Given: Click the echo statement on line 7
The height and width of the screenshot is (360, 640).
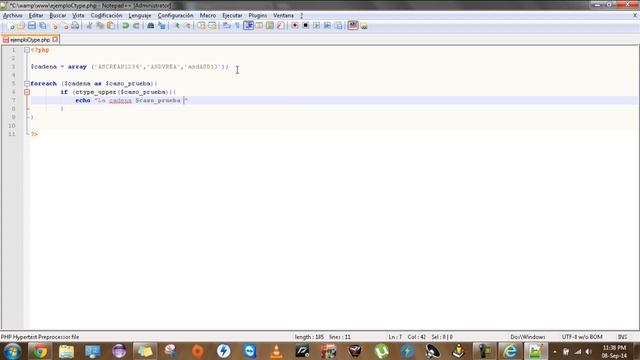Looking at the screenshot, I should point(131,100).
